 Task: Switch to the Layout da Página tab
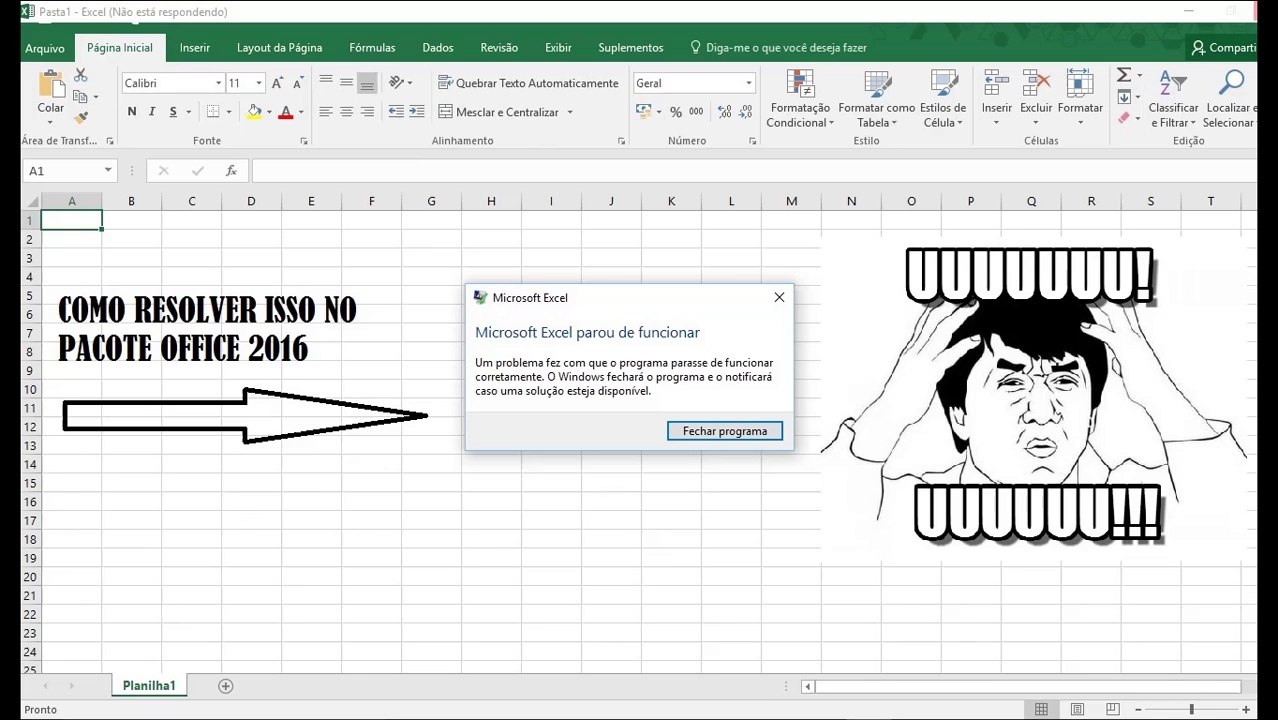tap(279, 47)
